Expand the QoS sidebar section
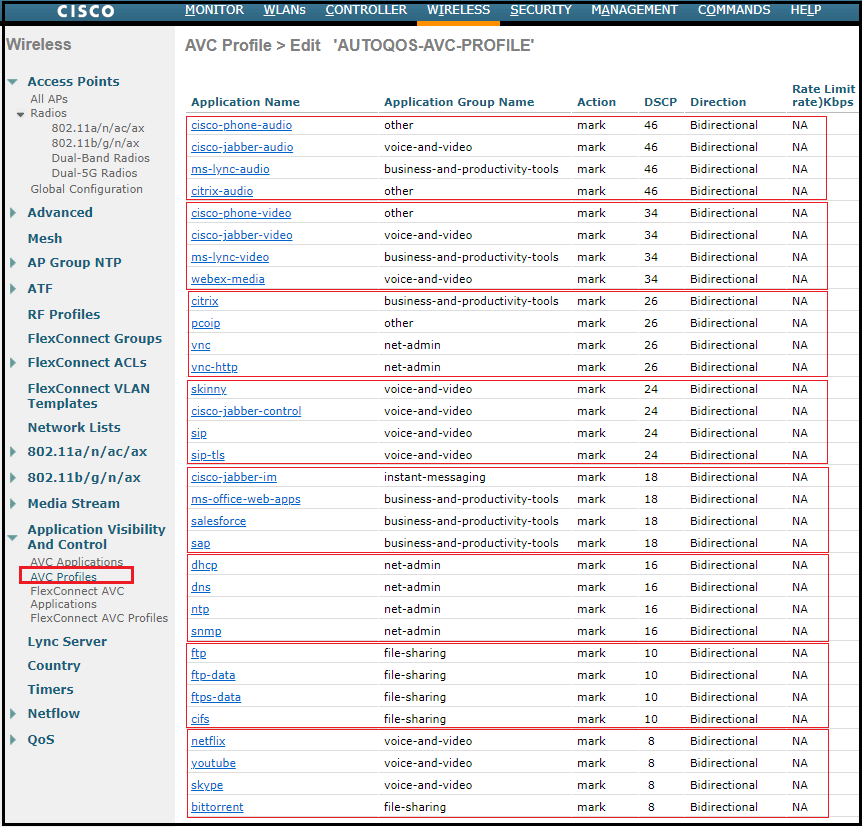The image size is (862, 827). [13, 740]
